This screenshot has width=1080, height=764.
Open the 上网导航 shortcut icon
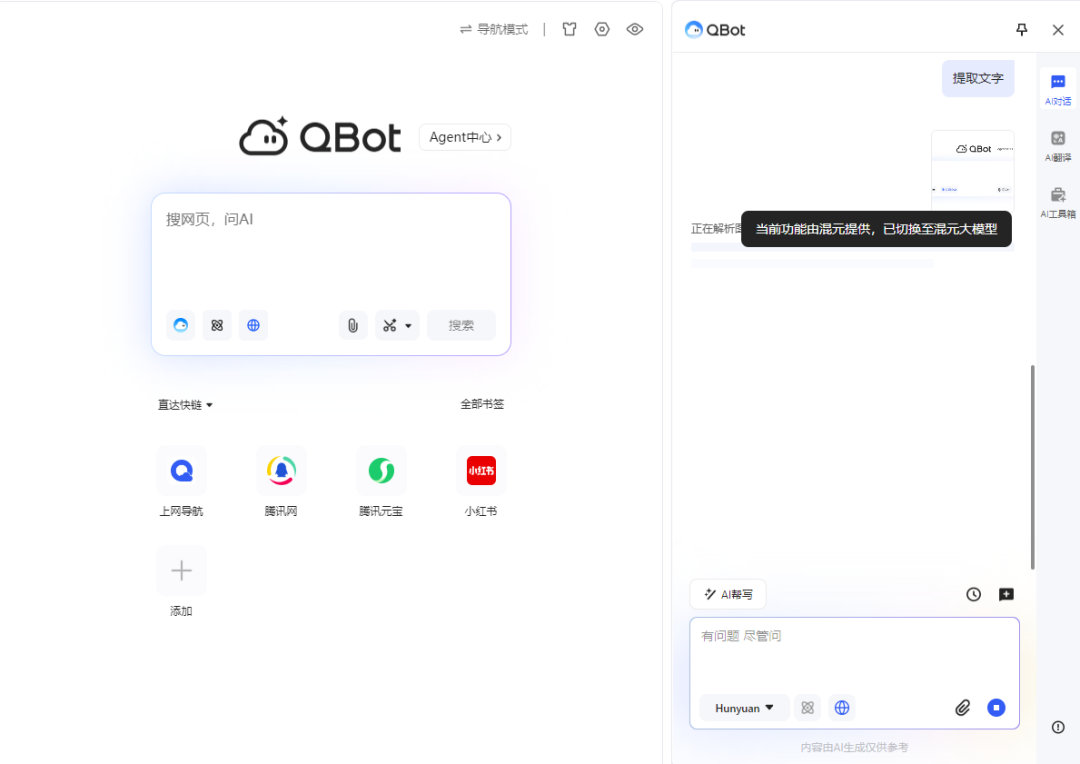[181, 471]
